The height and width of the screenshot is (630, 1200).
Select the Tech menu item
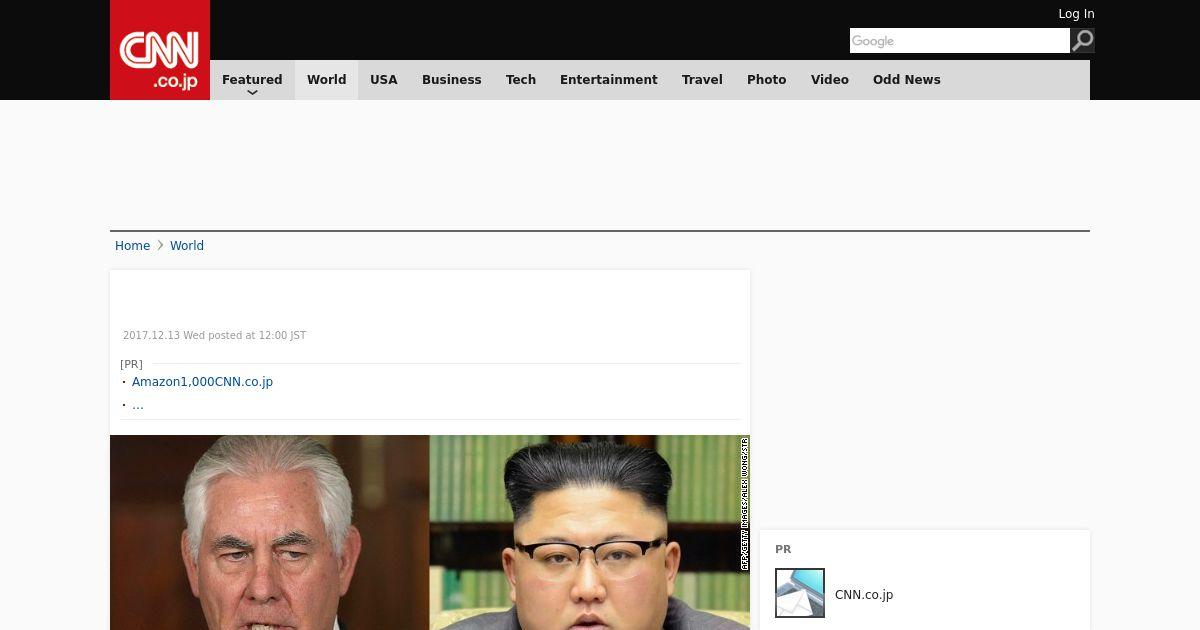click(x=521, y=80)
